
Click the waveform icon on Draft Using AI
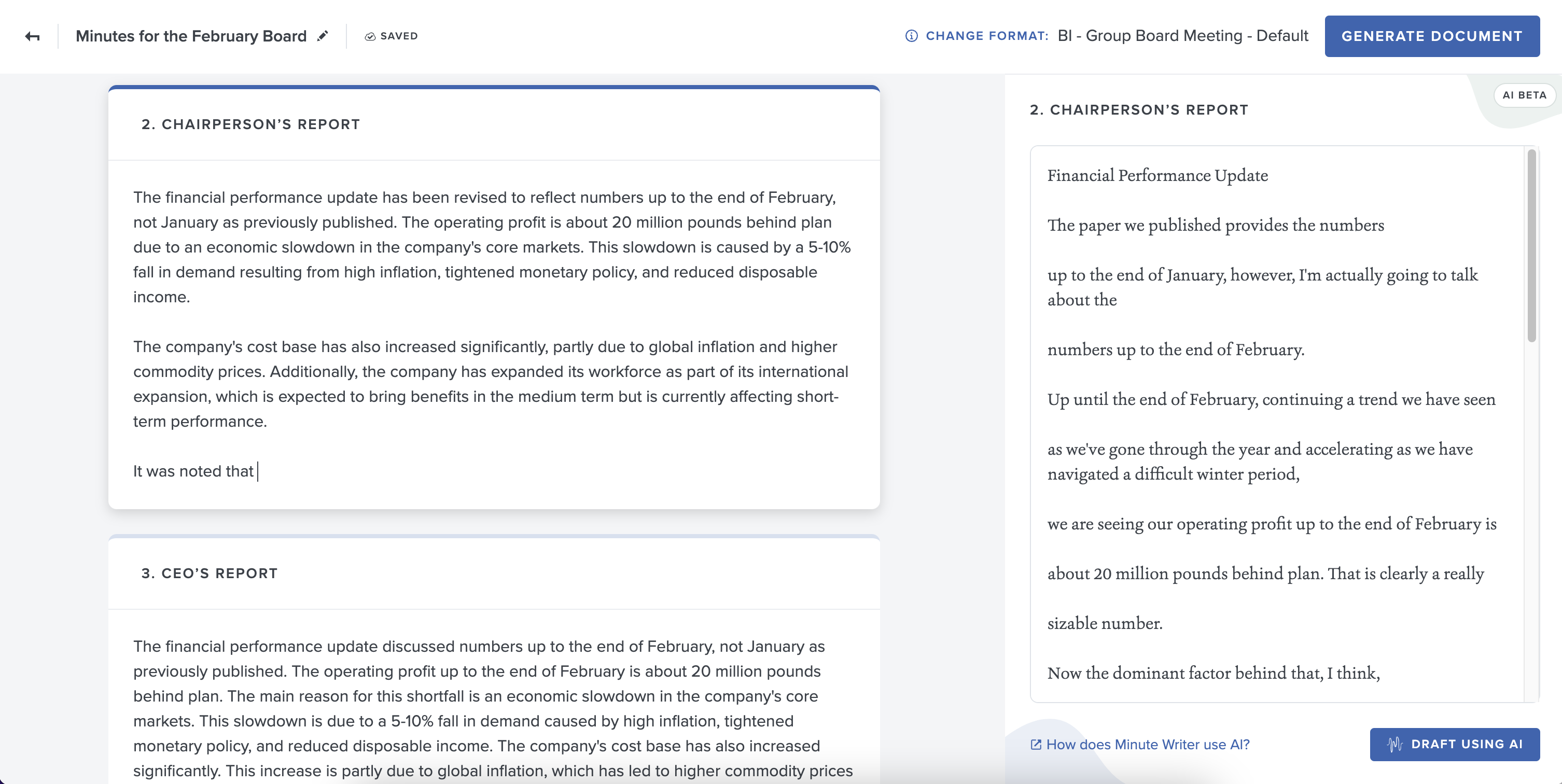pos(1394,744)
